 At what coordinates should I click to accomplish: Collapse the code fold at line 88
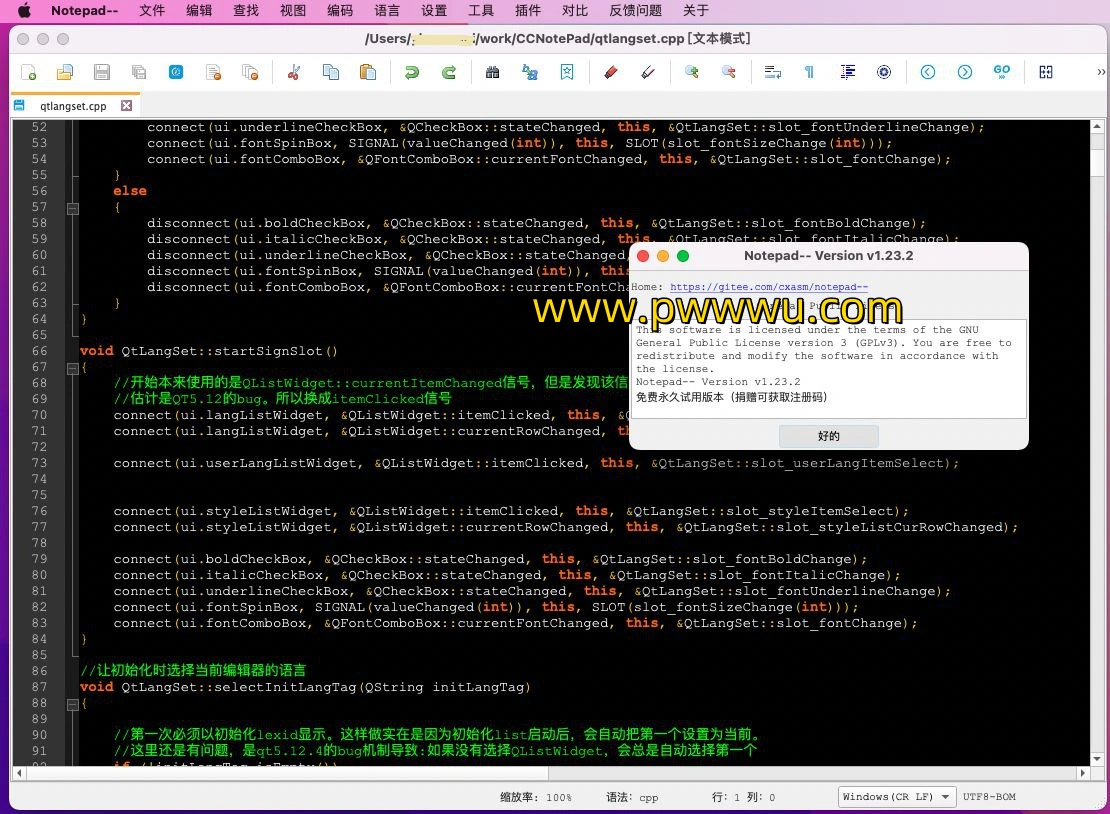coord(72,704)
